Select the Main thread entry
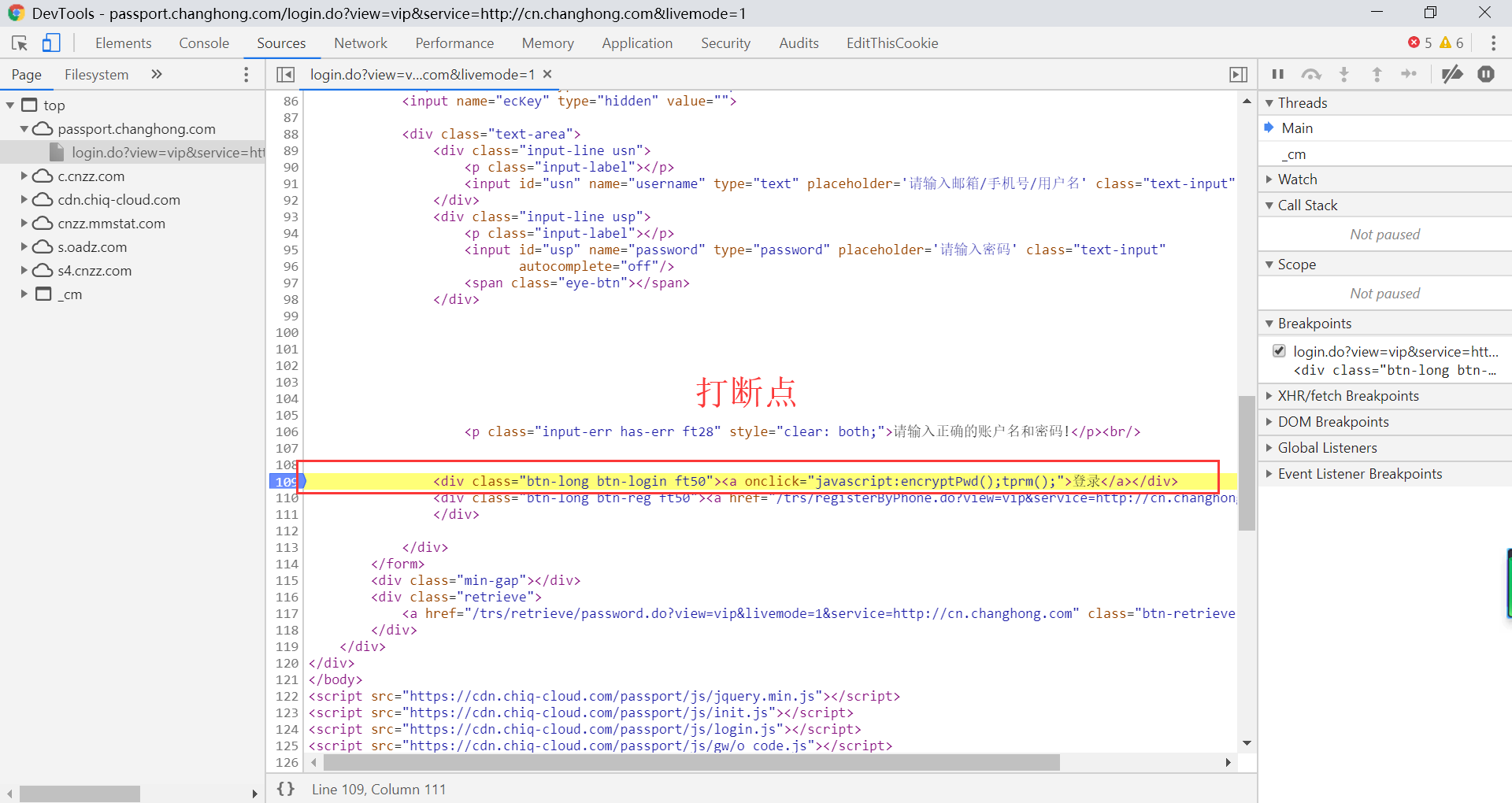 (1384, 128)
